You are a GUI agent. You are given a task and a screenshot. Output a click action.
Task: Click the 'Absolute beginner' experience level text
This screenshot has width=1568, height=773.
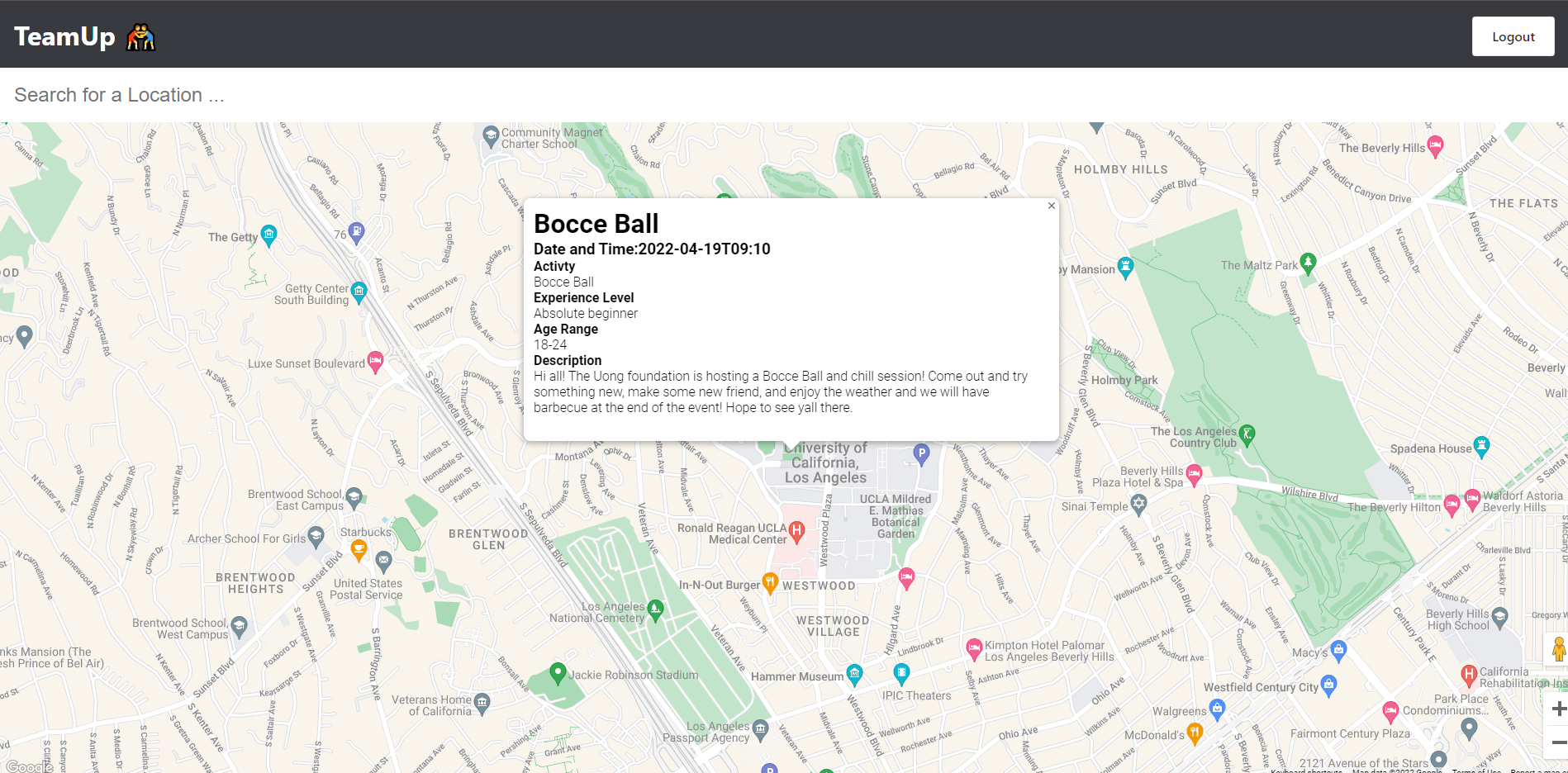click(x=586, y=313)
